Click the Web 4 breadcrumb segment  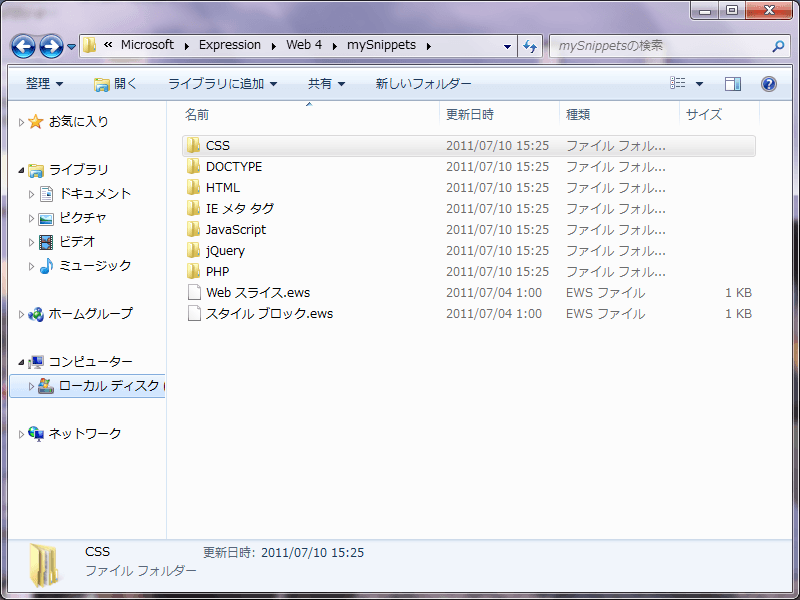coord(304,45)
